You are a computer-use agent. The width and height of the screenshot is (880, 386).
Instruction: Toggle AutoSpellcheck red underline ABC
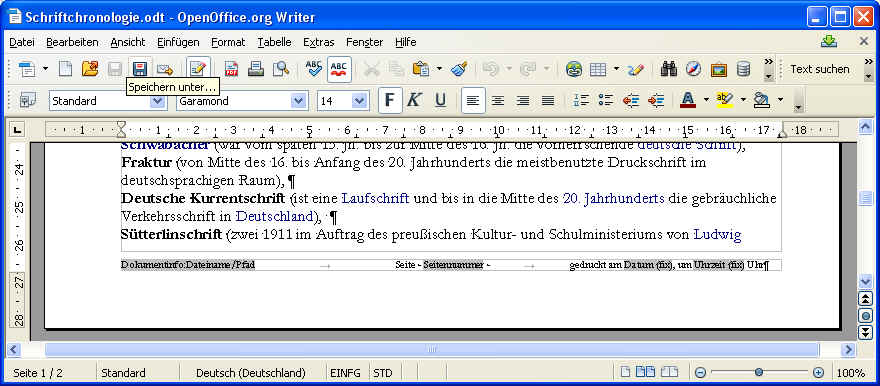(339, 69)
